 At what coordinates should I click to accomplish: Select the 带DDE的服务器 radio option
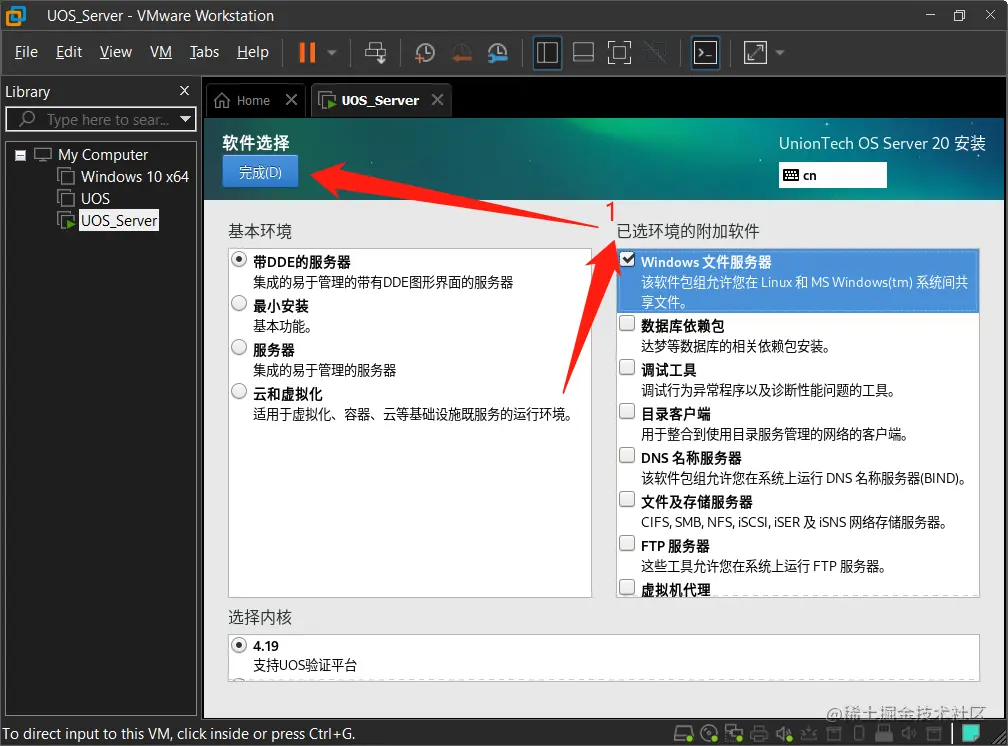tap(239, 260)
